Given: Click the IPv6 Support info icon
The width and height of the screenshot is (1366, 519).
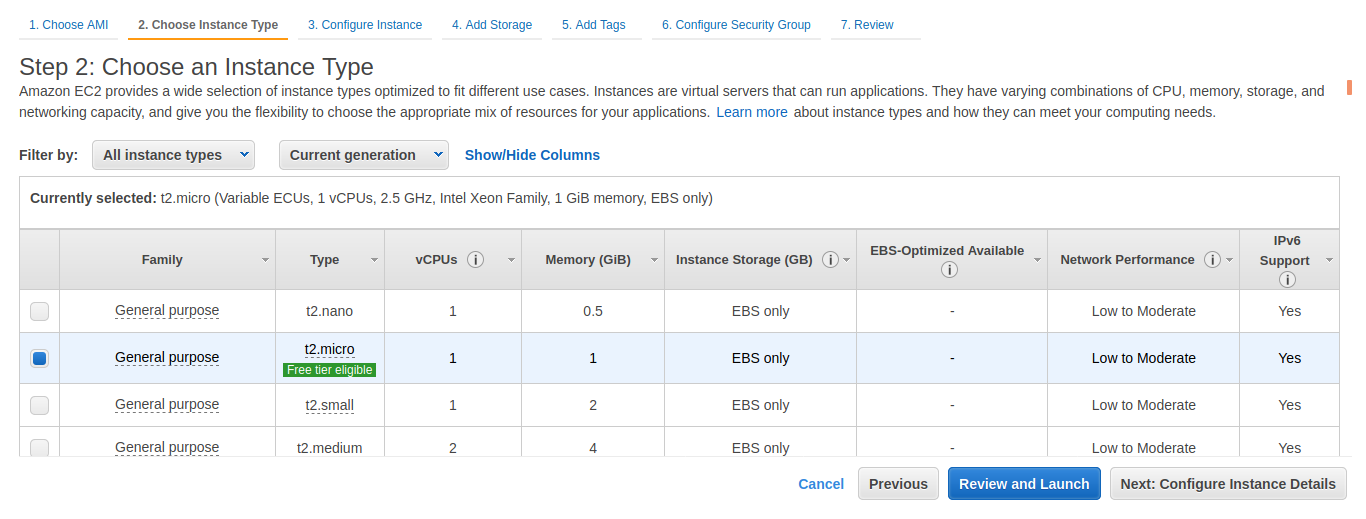Looking at the screenshot, I should pyautogui.click(x=1287, y=280).
